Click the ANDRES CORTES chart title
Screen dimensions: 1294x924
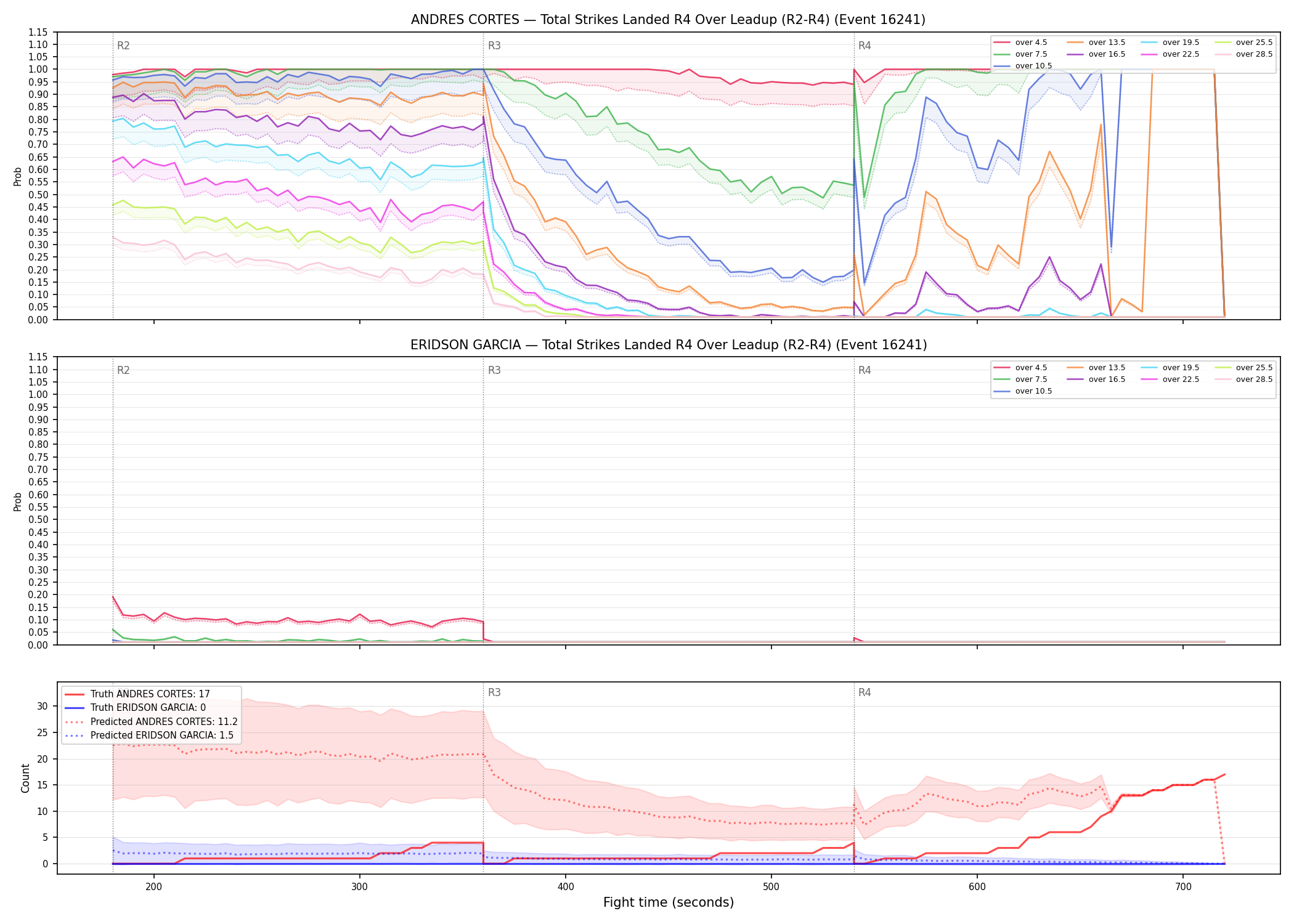pos(668,20)
